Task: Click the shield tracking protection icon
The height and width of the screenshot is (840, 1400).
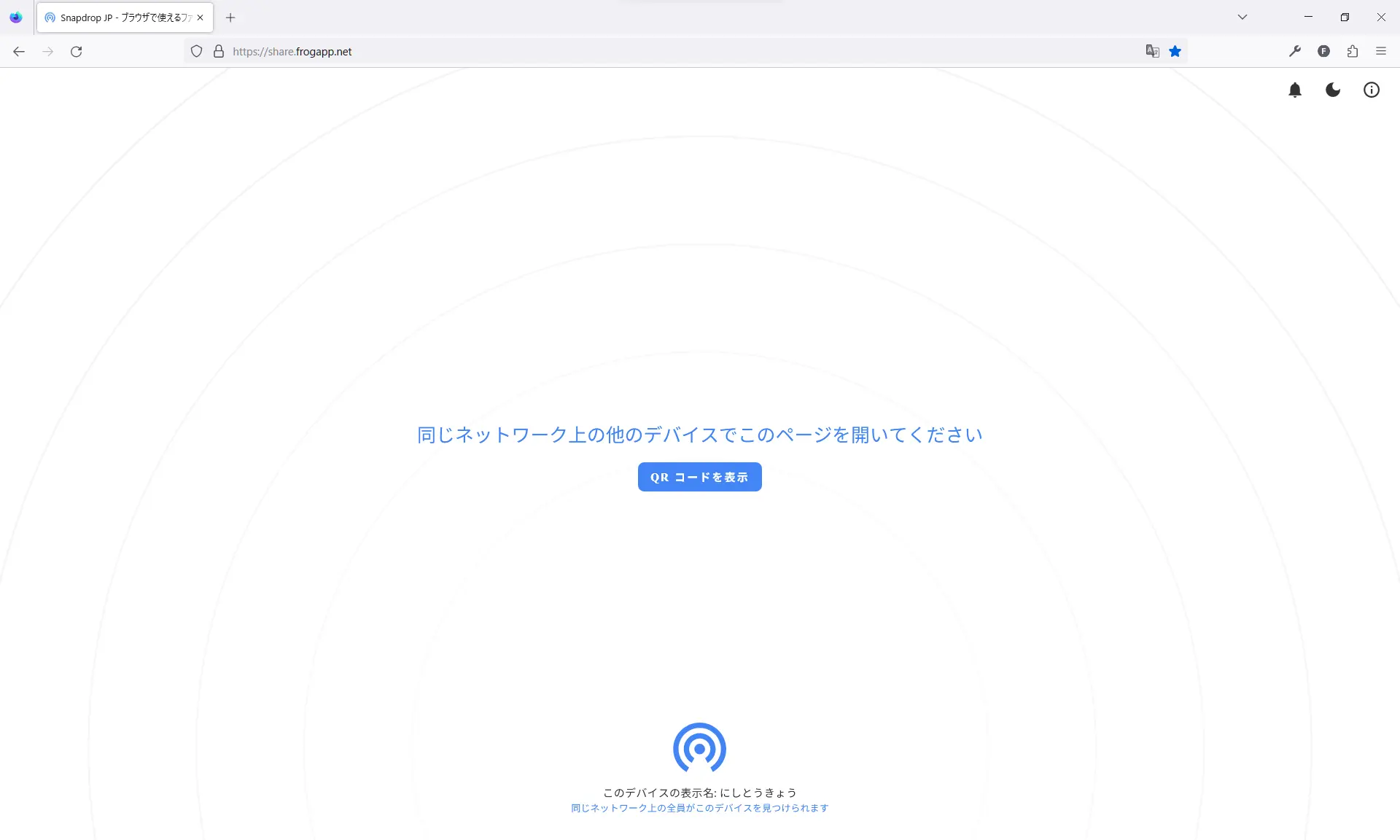Action: click(x=196, y=51)
